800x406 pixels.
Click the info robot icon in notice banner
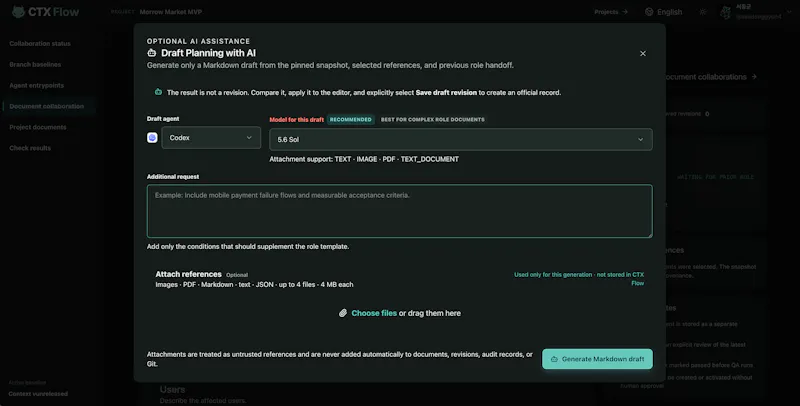pos(158,92)
